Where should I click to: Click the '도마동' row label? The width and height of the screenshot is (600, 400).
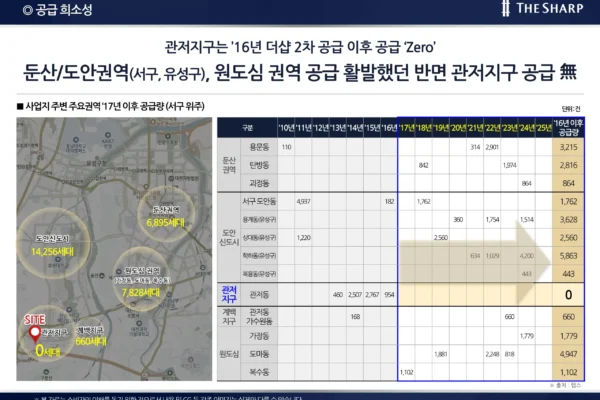pyautogui.click(x=259, y=354)
